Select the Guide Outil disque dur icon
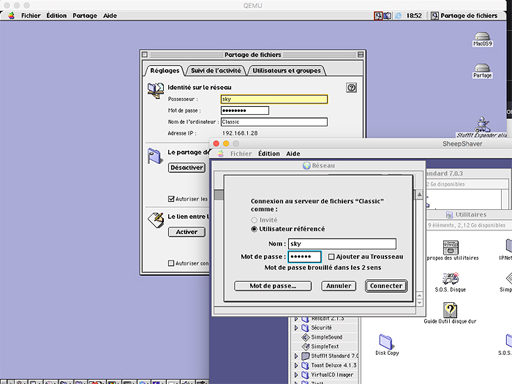 point(450,310)
